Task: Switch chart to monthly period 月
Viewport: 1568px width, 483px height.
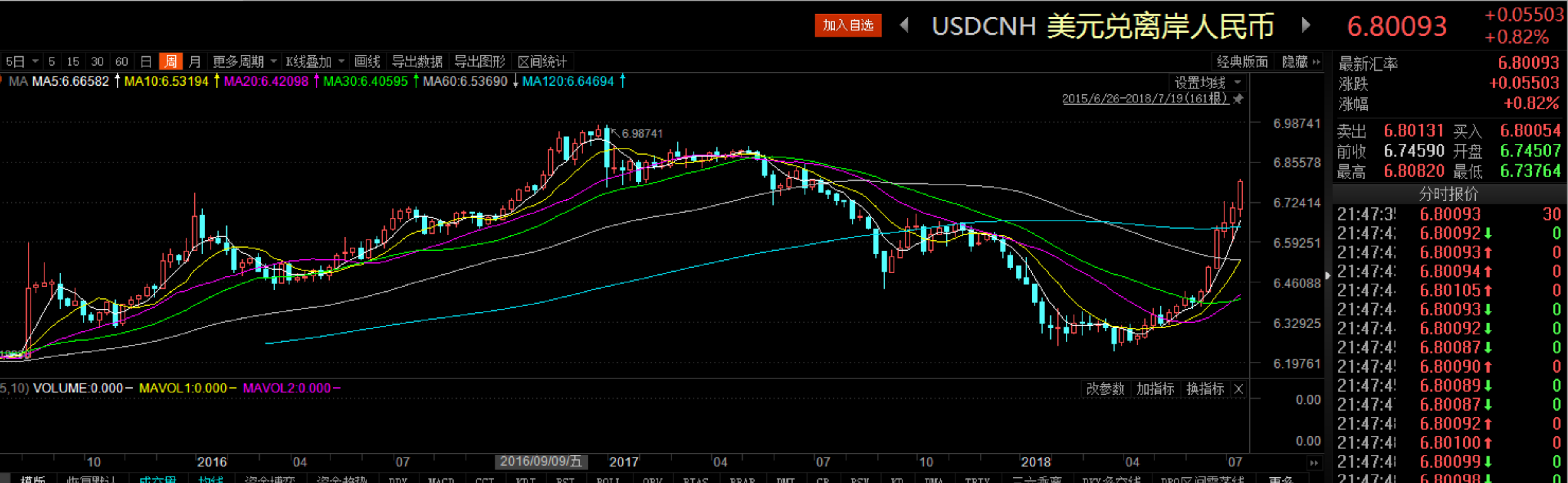Action: [x=195, y=61]
